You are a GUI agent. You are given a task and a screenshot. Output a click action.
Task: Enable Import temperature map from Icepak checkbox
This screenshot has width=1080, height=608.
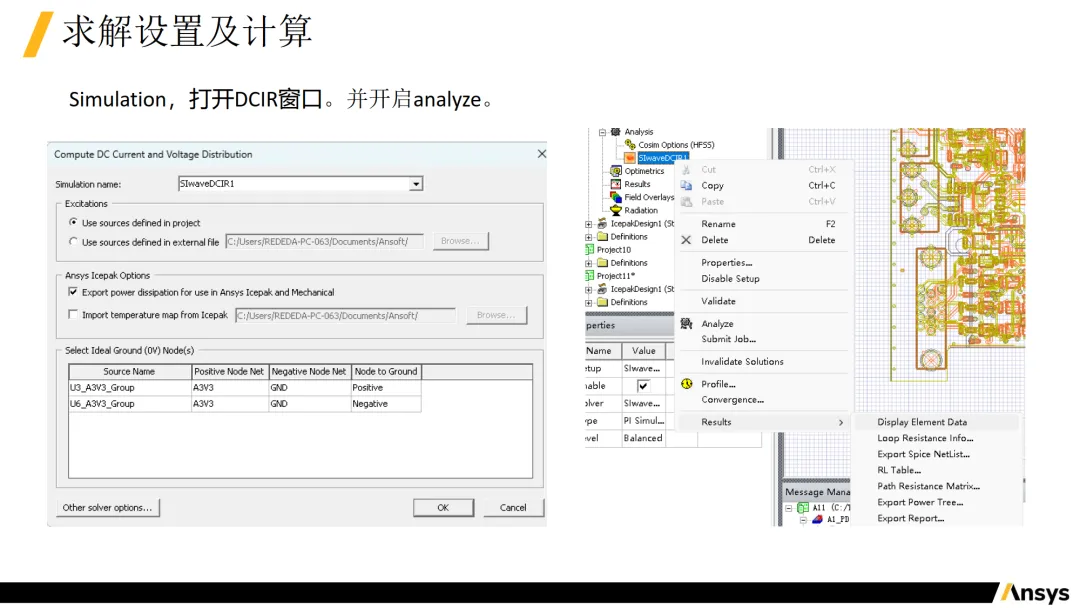(73, 315)
